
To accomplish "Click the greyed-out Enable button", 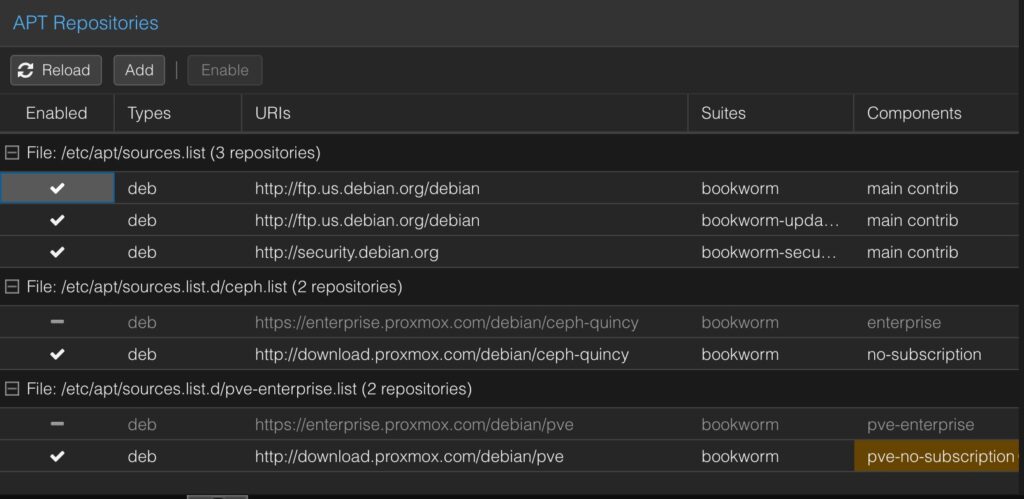I will (225, 71).
